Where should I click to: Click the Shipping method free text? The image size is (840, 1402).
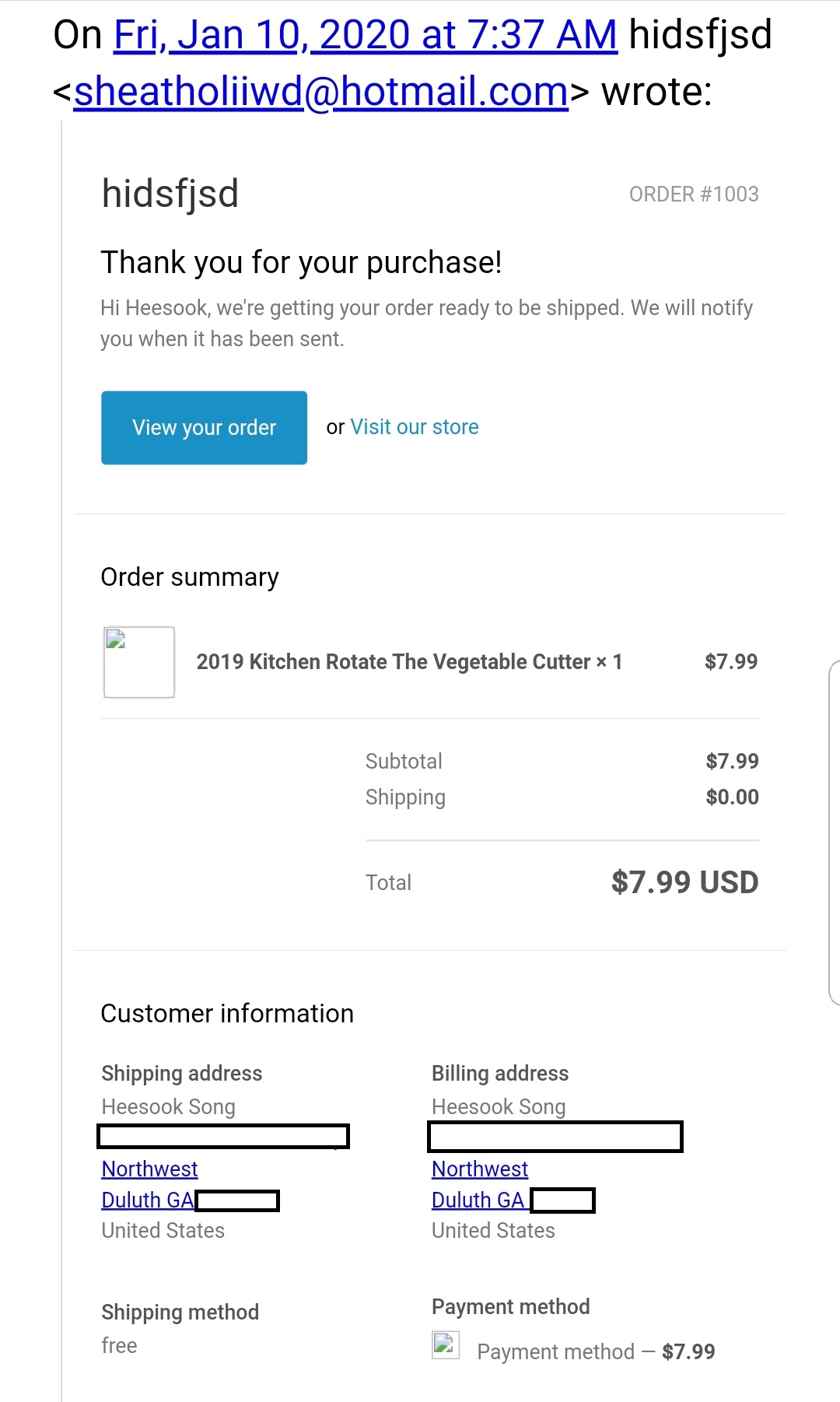point(119,1346)
